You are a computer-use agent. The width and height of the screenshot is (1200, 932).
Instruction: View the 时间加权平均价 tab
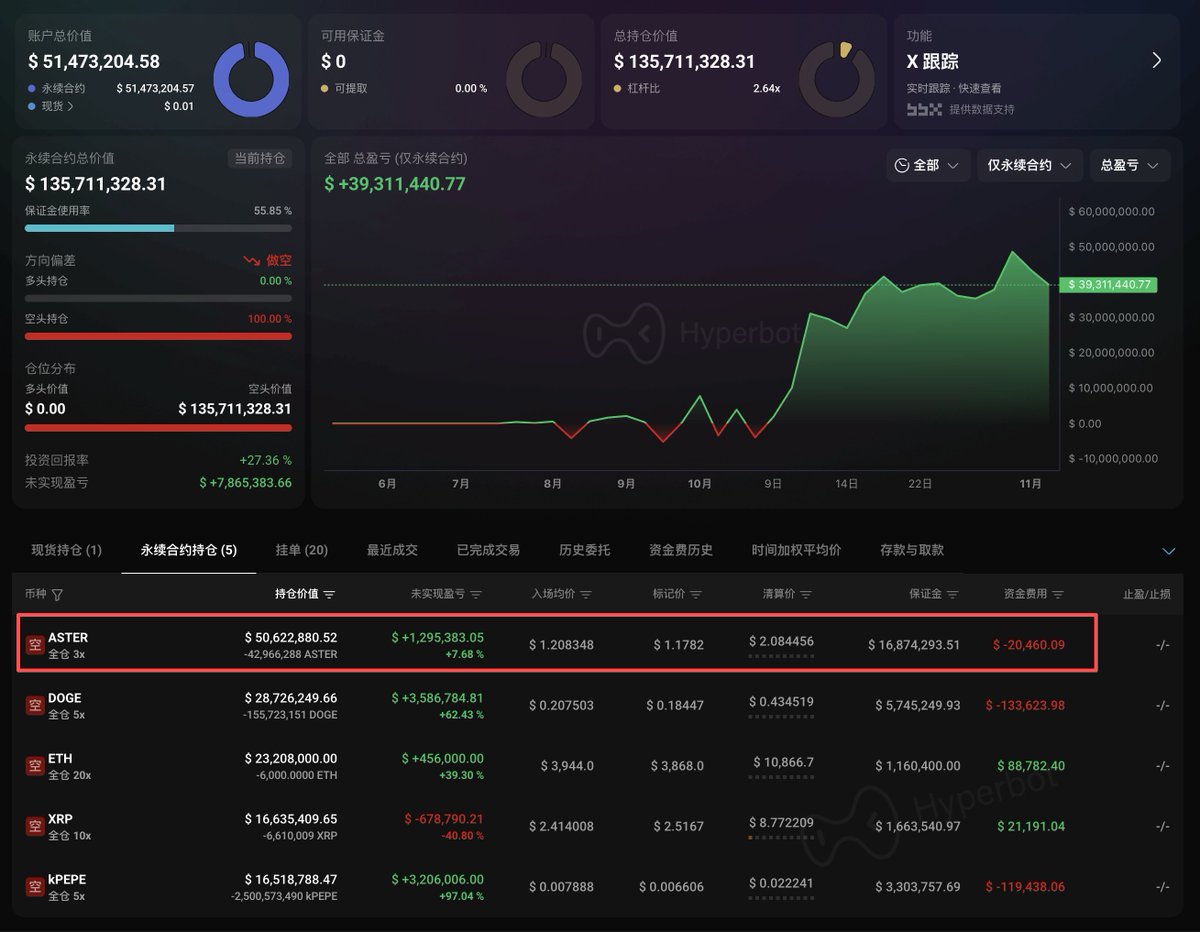click(x=796, y=550)
